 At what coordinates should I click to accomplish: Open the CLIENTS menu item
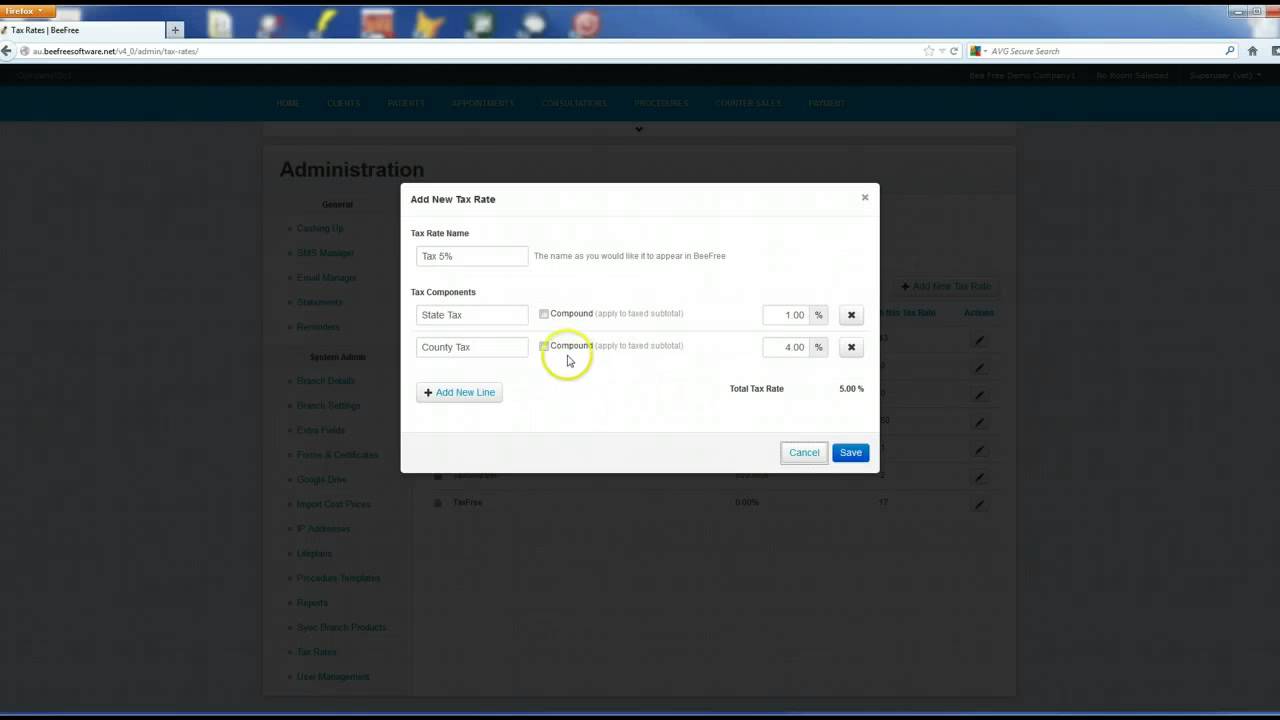tap(343, 103)
